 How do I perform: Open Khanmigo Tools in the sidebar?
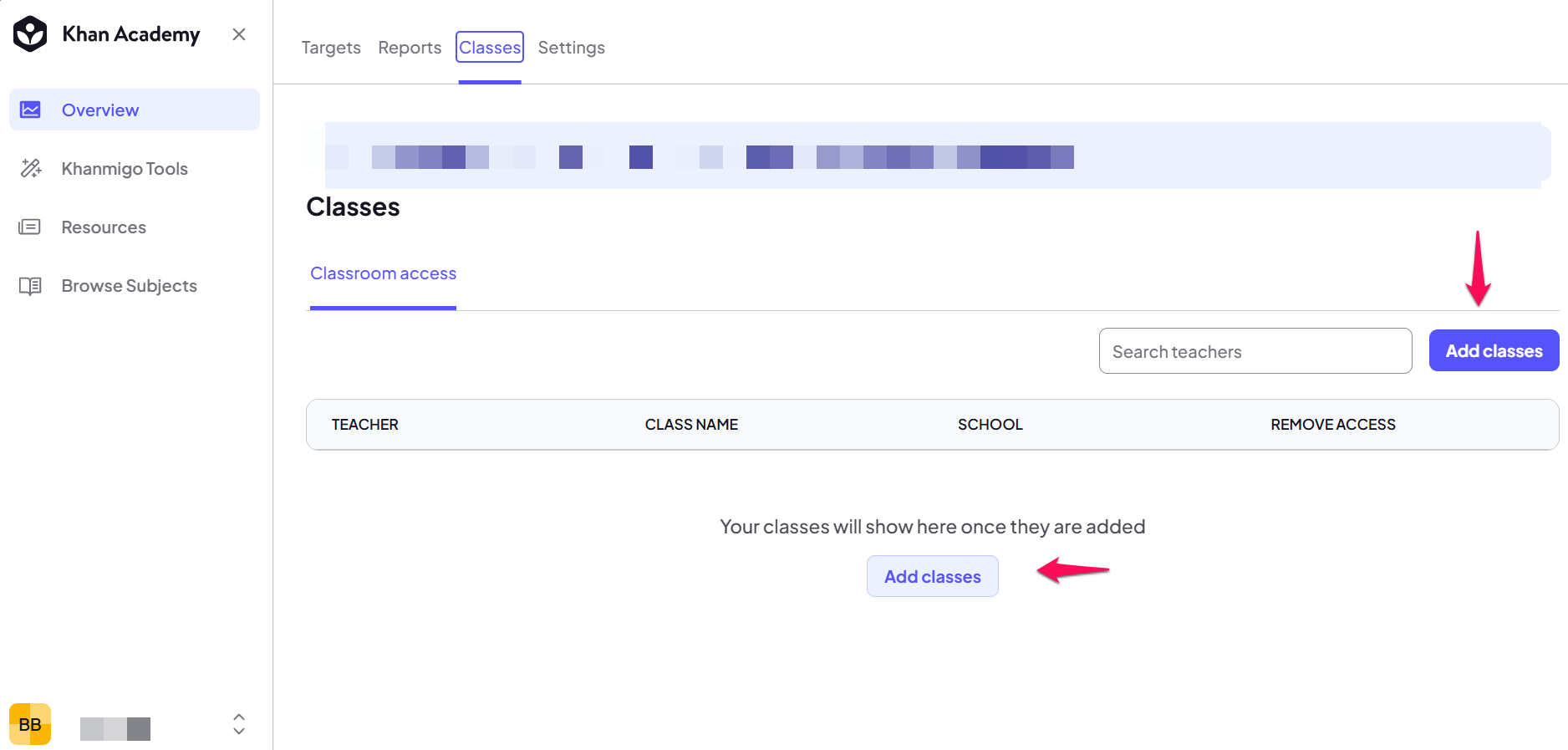click(135, 168)
